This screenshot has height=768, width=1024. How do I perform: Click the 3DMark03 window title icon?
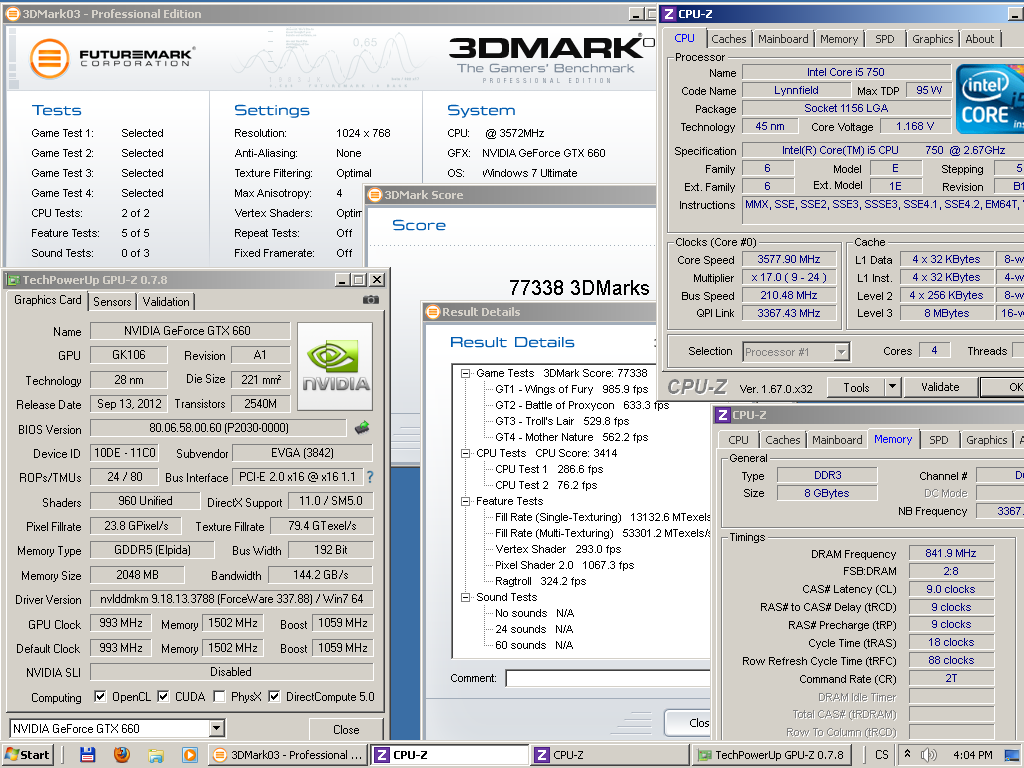(x=12, y=14)
